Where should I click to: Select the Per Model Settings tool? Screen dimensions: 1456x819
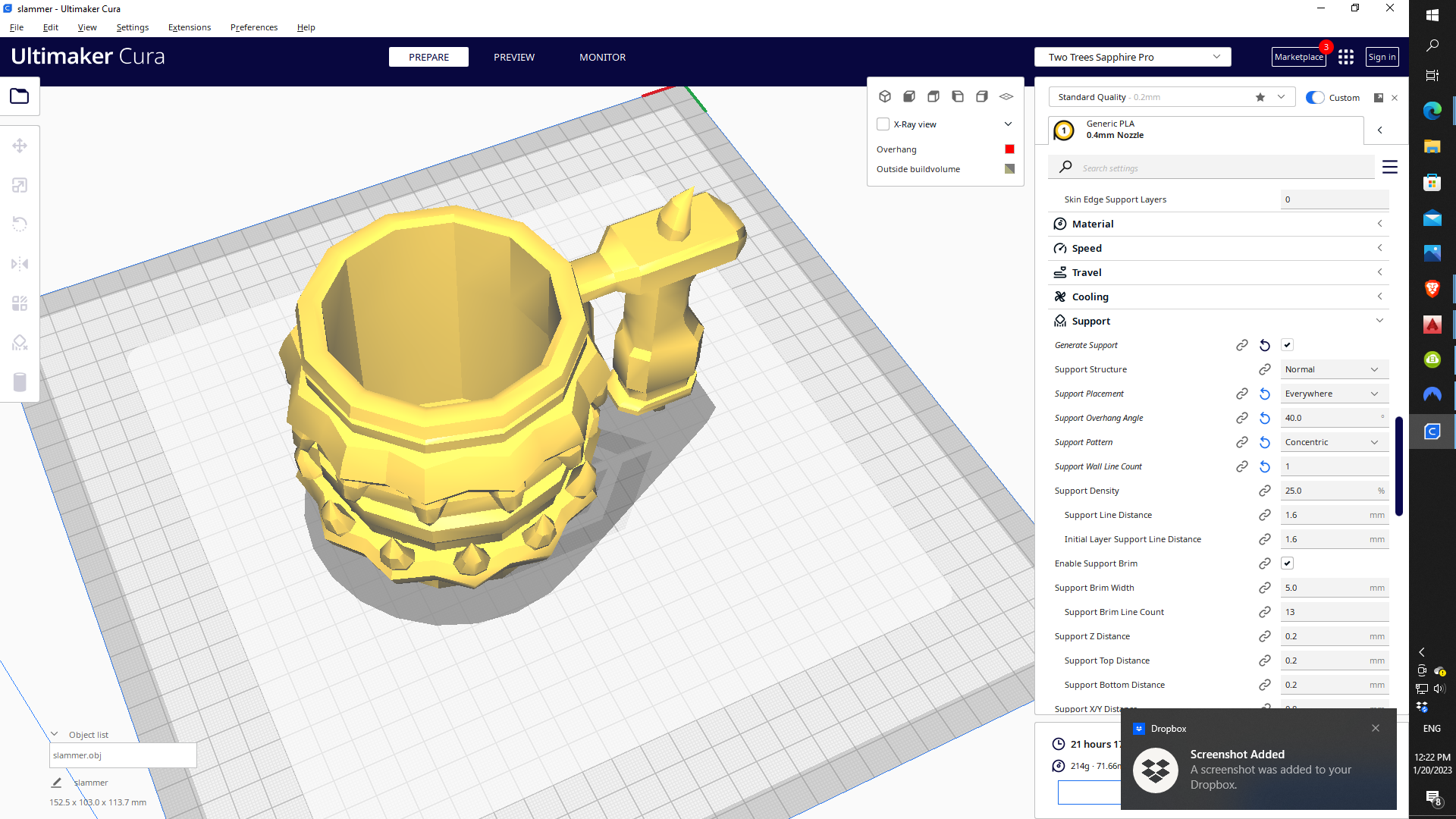tap(20, 303)
